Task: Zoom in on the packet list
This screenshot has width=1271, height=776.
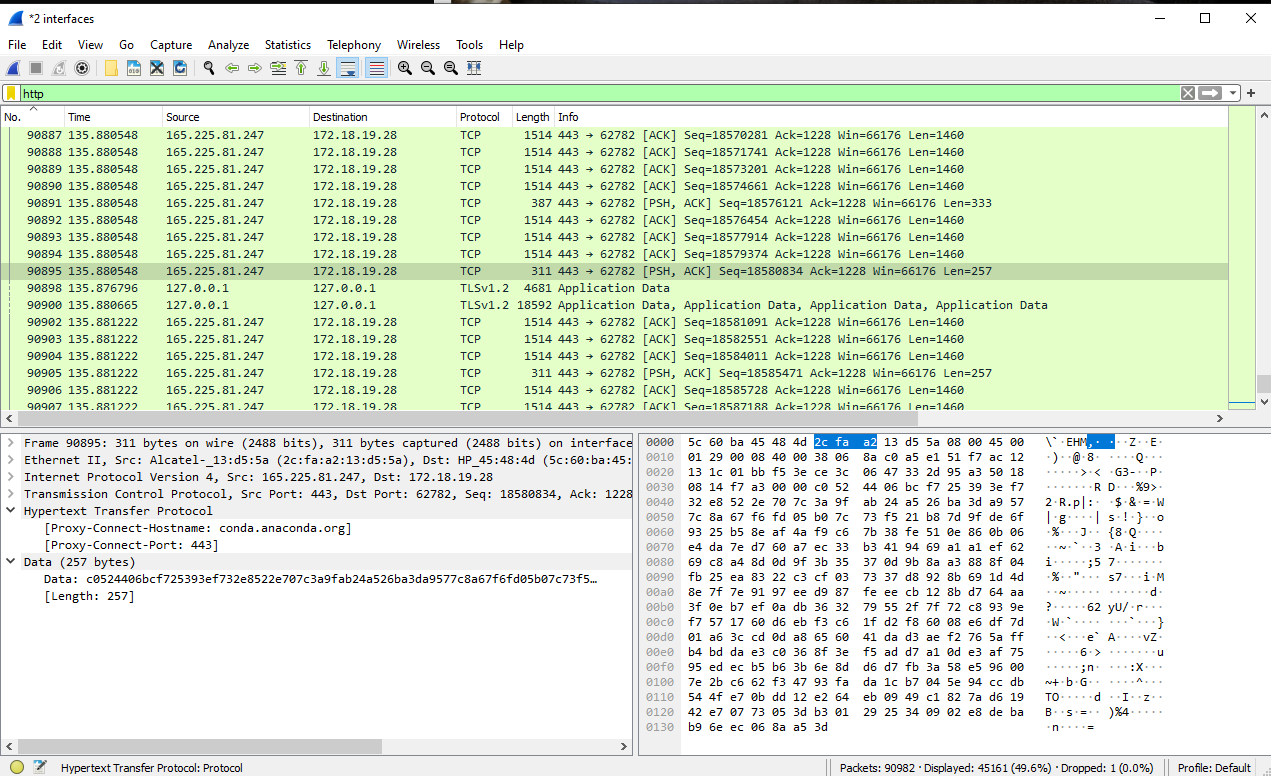Action: [403, 67]
